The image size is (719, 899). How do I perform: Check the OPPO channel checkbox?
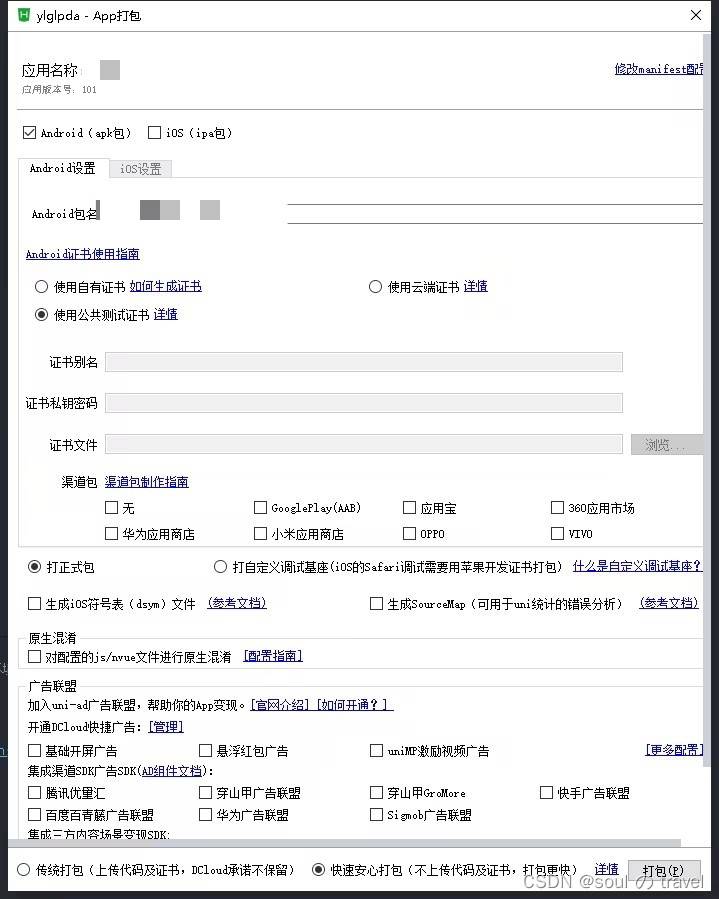pos(409,534)
